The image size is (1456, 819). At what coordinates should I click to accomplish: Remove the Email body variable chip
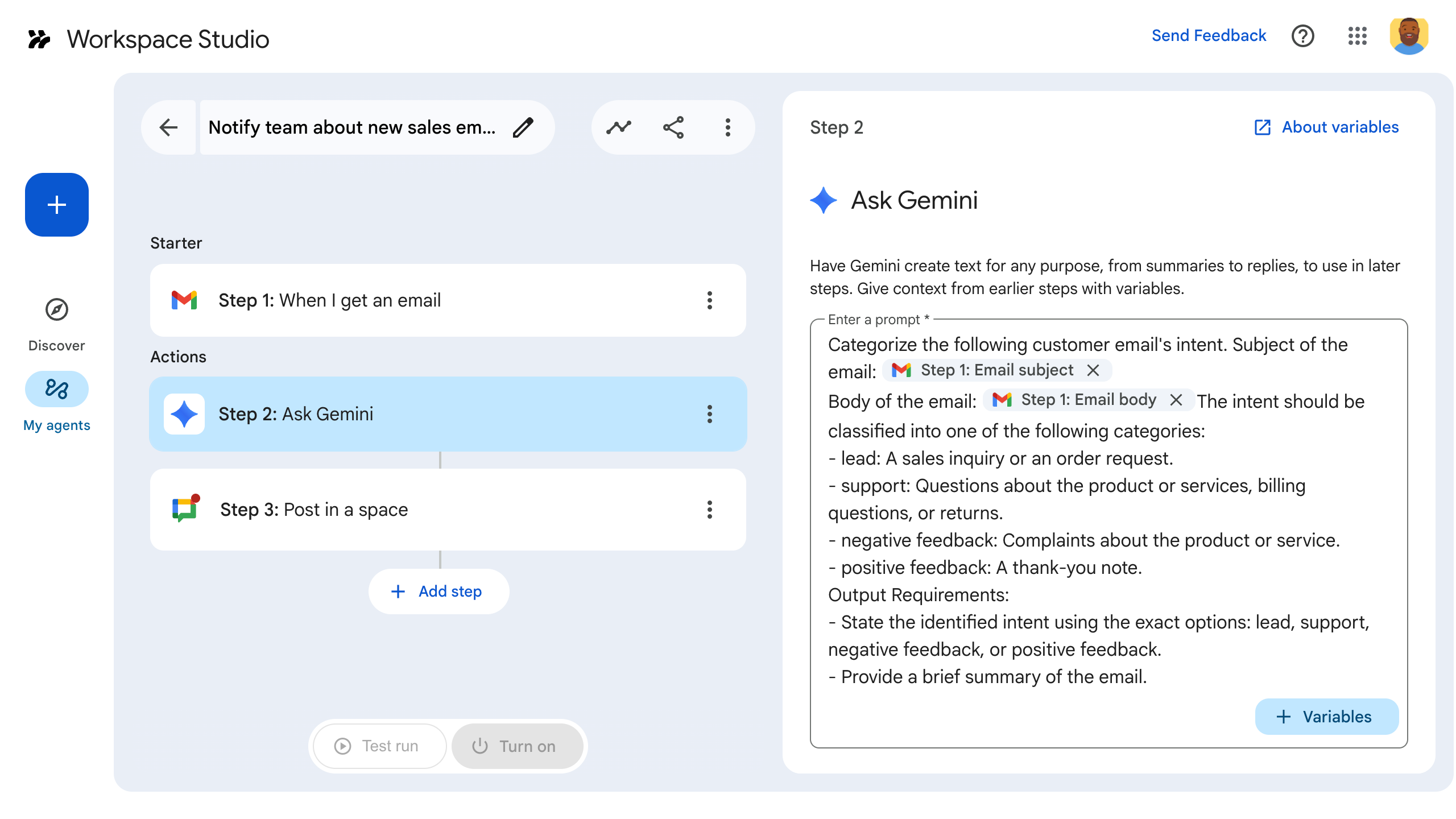click(1176, 400)
